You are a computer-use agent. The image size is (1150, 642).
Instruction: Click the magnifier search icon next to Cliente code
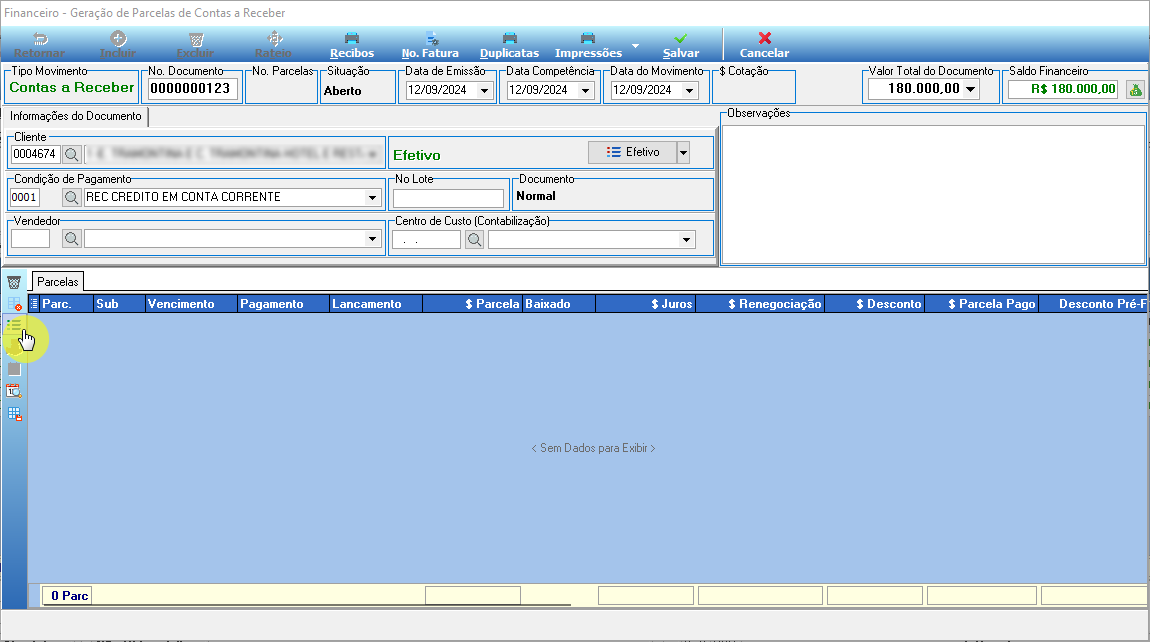[71, 154]
